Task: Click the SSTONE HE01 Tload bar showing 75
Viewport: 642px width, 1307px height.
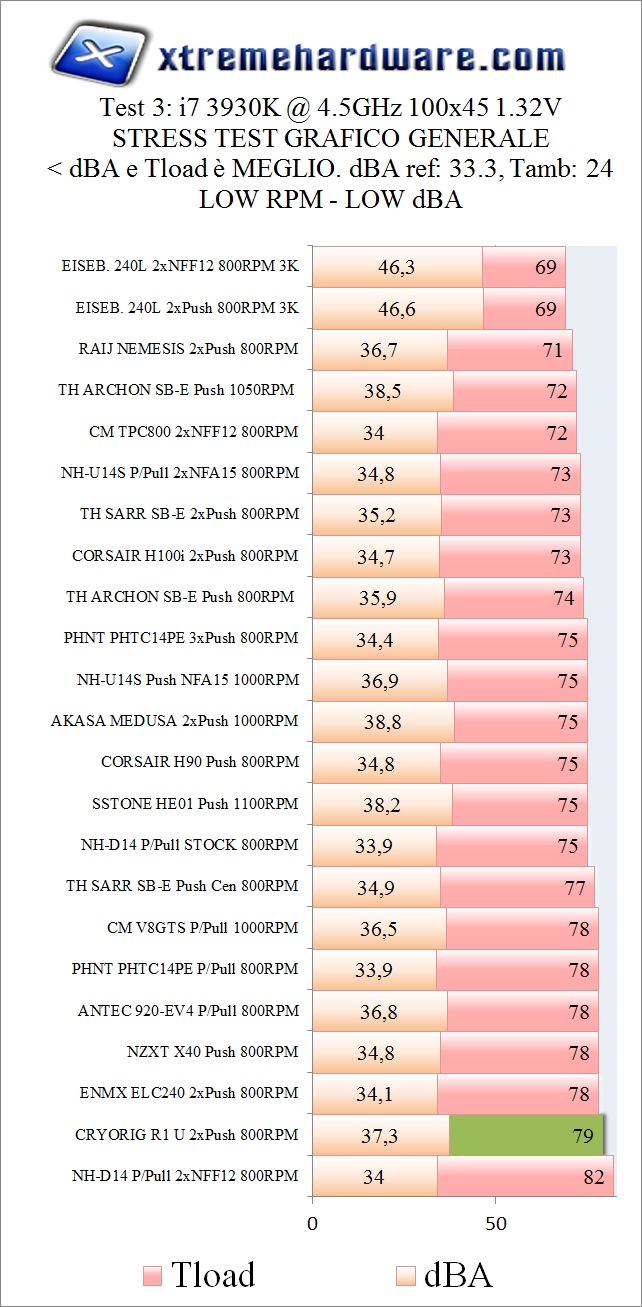Action: [519, 804]
